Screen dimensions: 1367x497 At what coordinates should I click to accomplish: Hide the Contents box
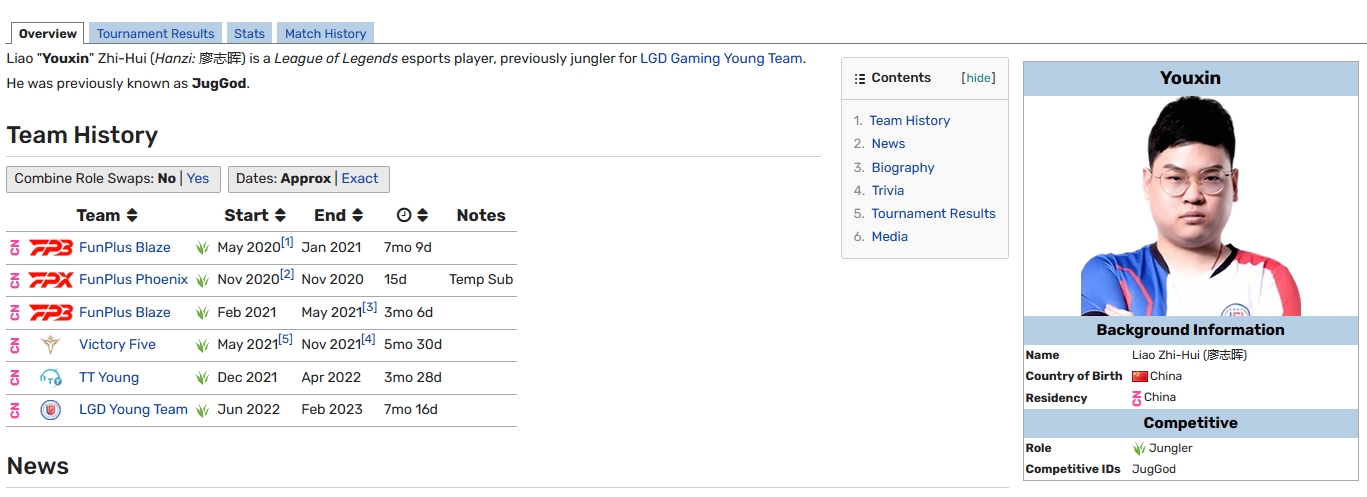[978, 78]
